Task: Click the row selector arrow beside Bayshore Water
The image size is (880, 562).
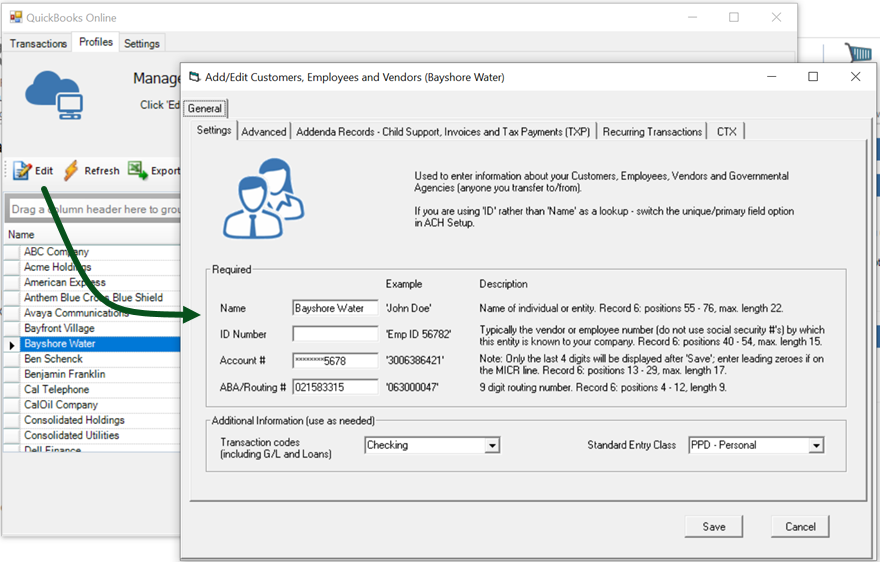Action: point(12,344)
